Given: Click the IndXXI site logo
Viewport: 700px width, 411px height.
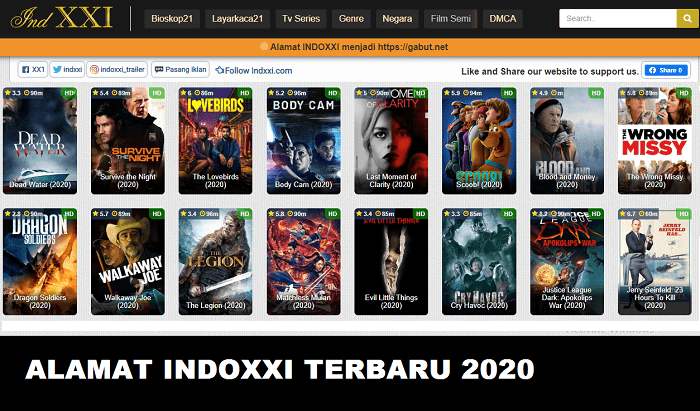Looking at the screenshot, I should point(62,18).
